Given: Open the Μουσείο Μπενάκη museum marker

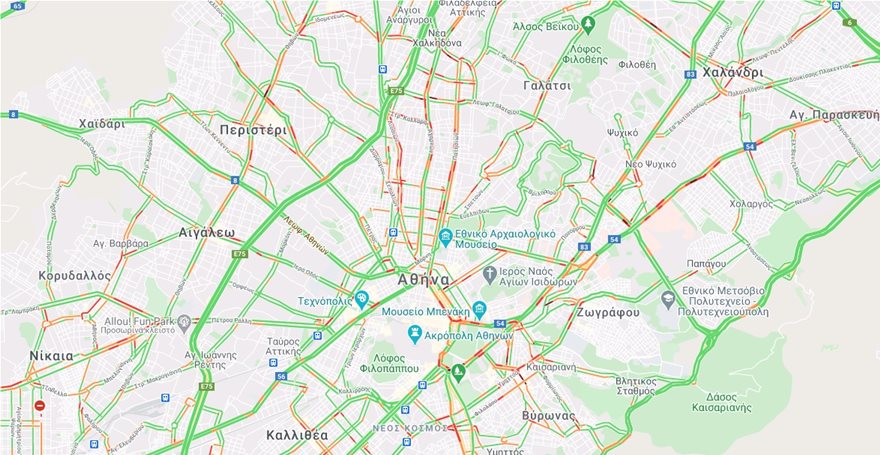Looking at the screenshot, I should click(x=479, y=310).
